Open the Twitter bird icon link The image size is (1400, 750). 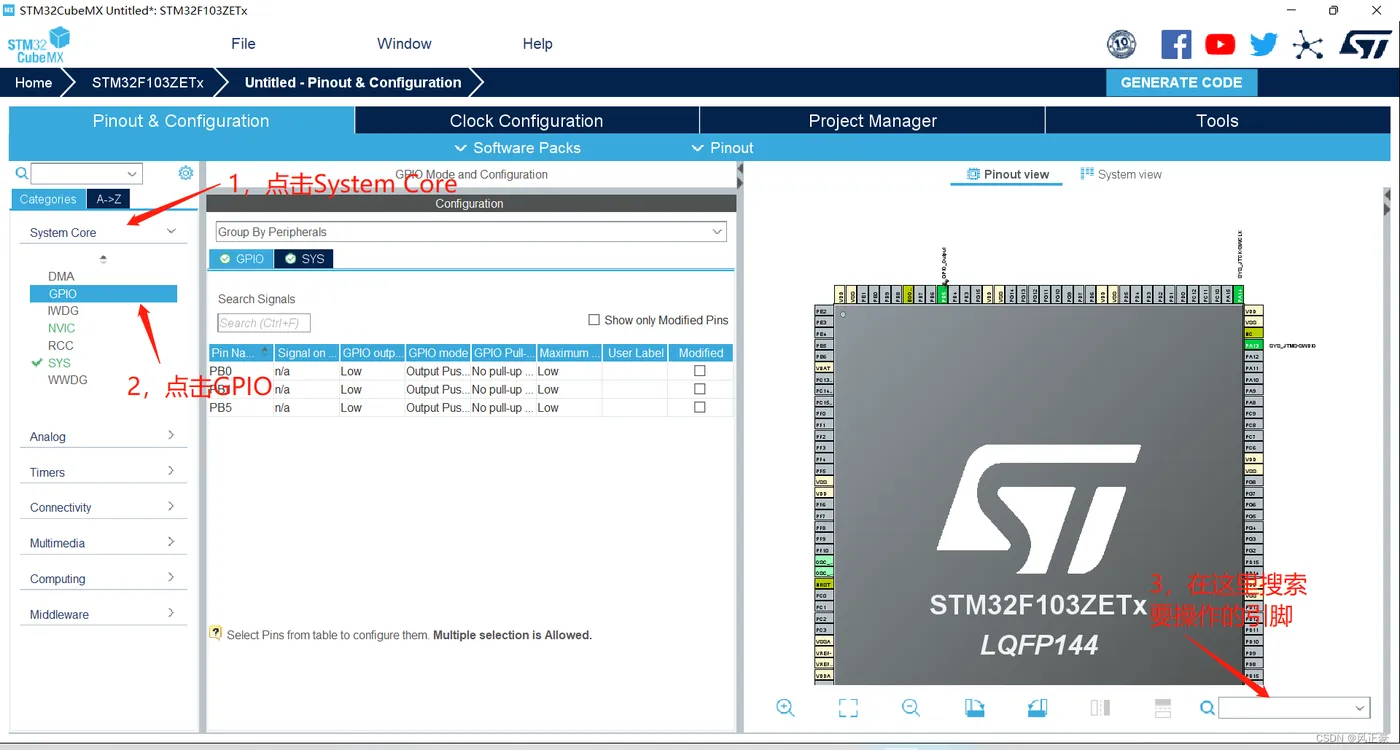(1264, 44)
